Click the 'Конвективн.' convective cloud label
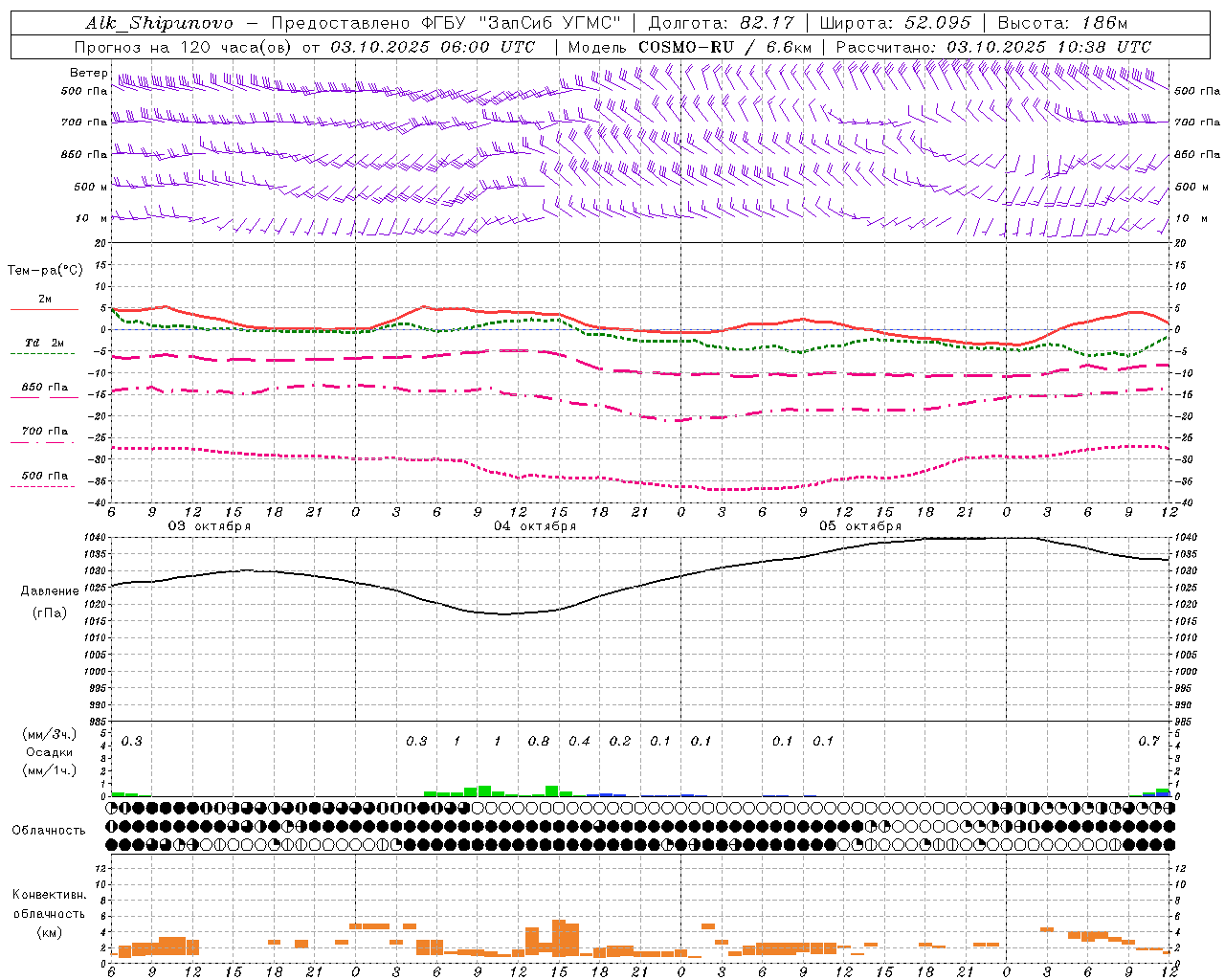 click(49, 895)
